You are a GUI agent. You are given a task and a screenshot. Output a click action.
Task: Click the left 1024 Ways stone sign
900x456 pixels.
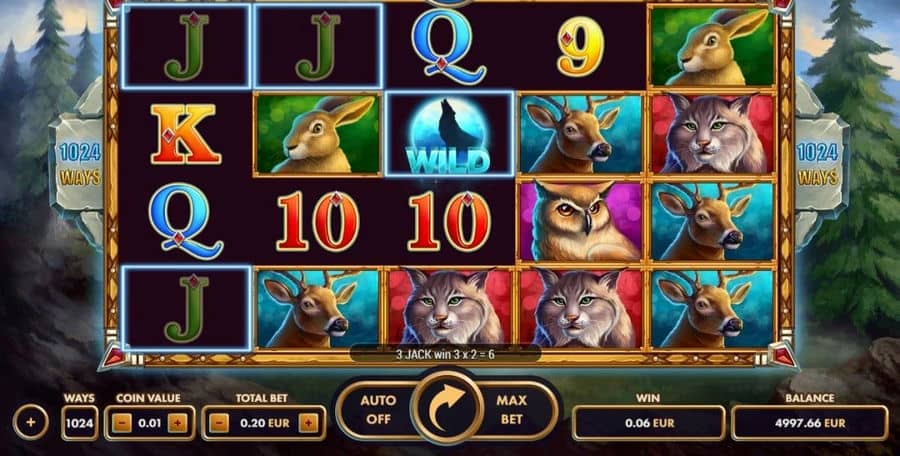[x=79, y=164]
